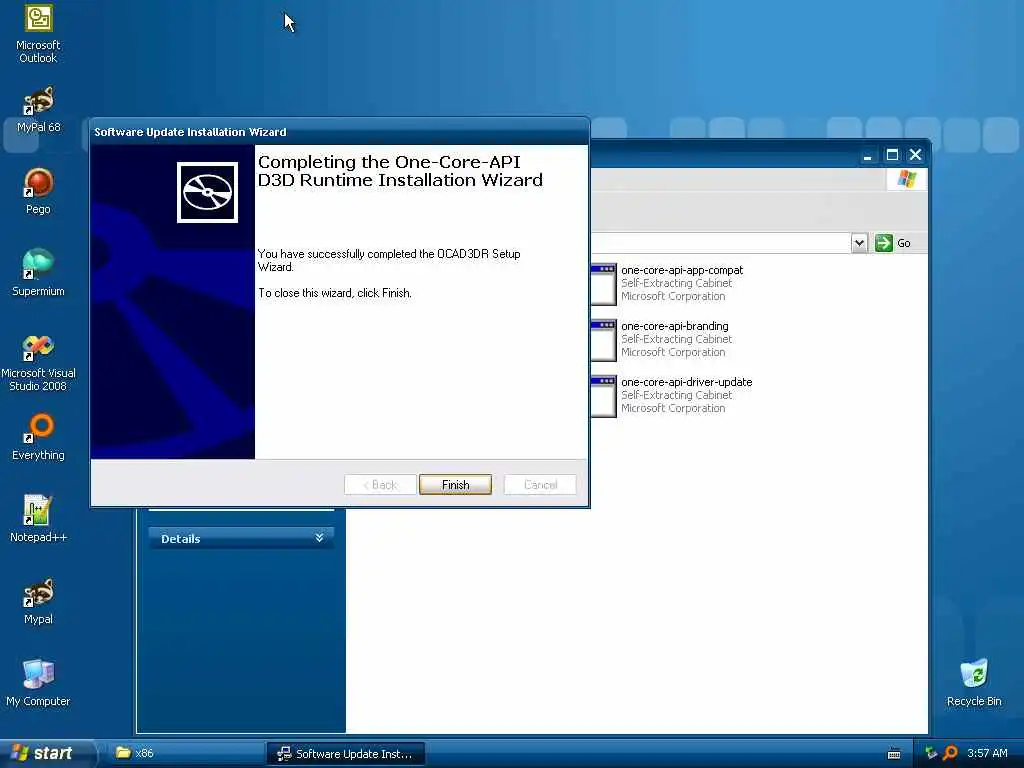Select the Notepad++ desktop icon
Image resolution: width=1024 pixels, height=768 pixels.
(38, 518)
